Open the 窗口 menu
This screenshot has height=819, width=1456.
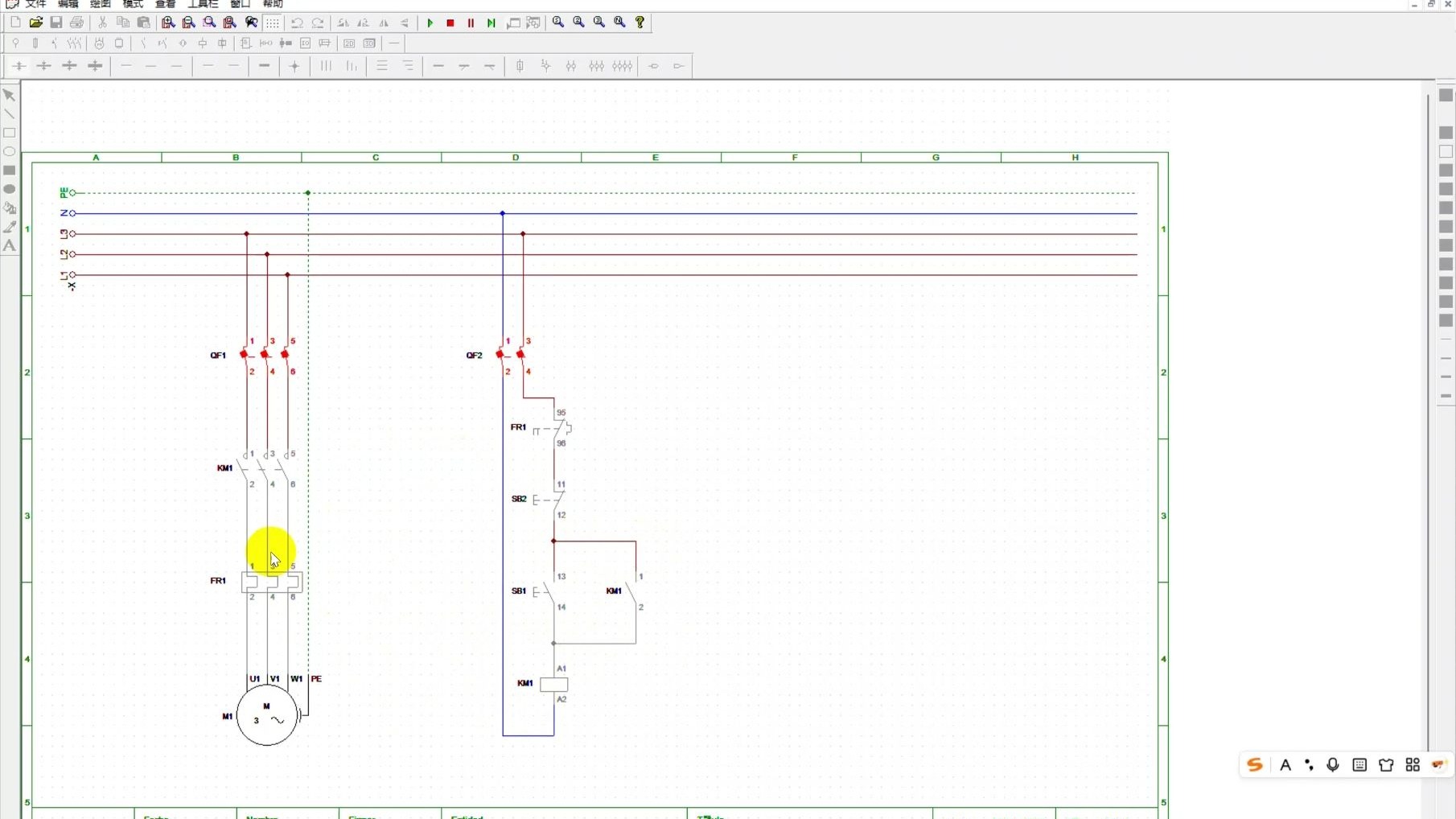coord(240,4)
